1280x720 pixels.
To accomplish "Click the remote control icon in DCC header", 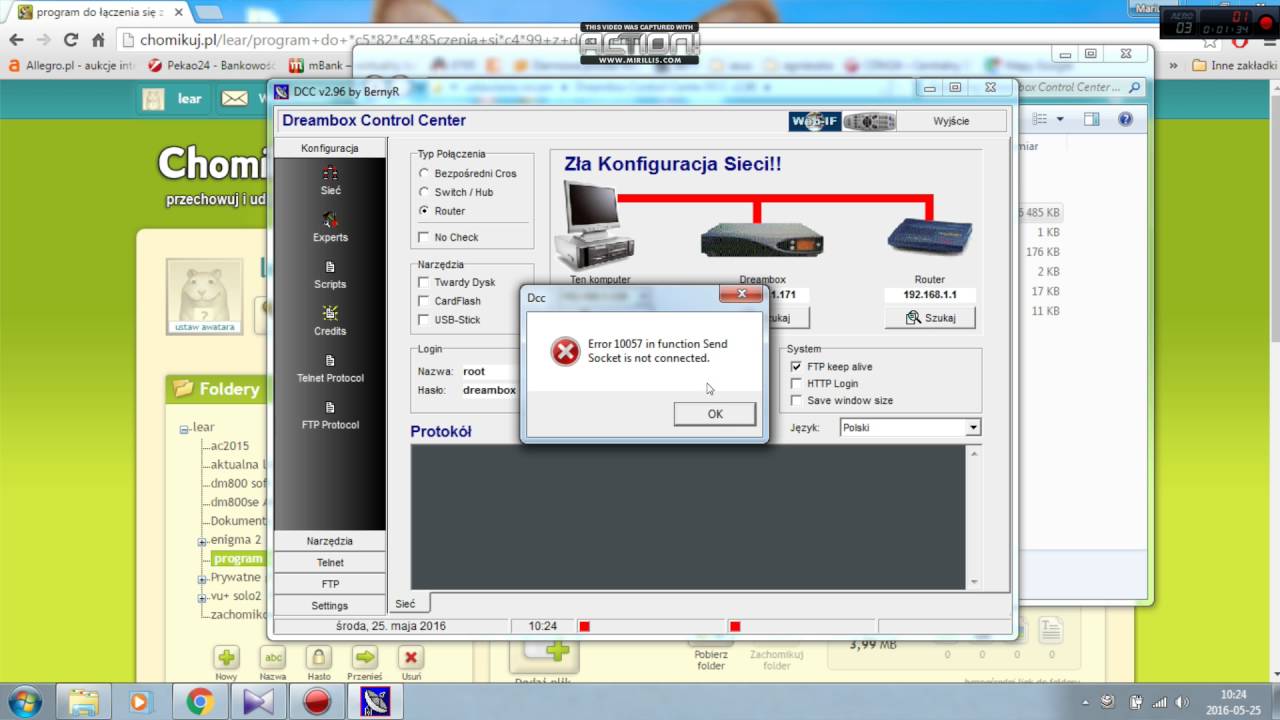I will coord(869,121).
